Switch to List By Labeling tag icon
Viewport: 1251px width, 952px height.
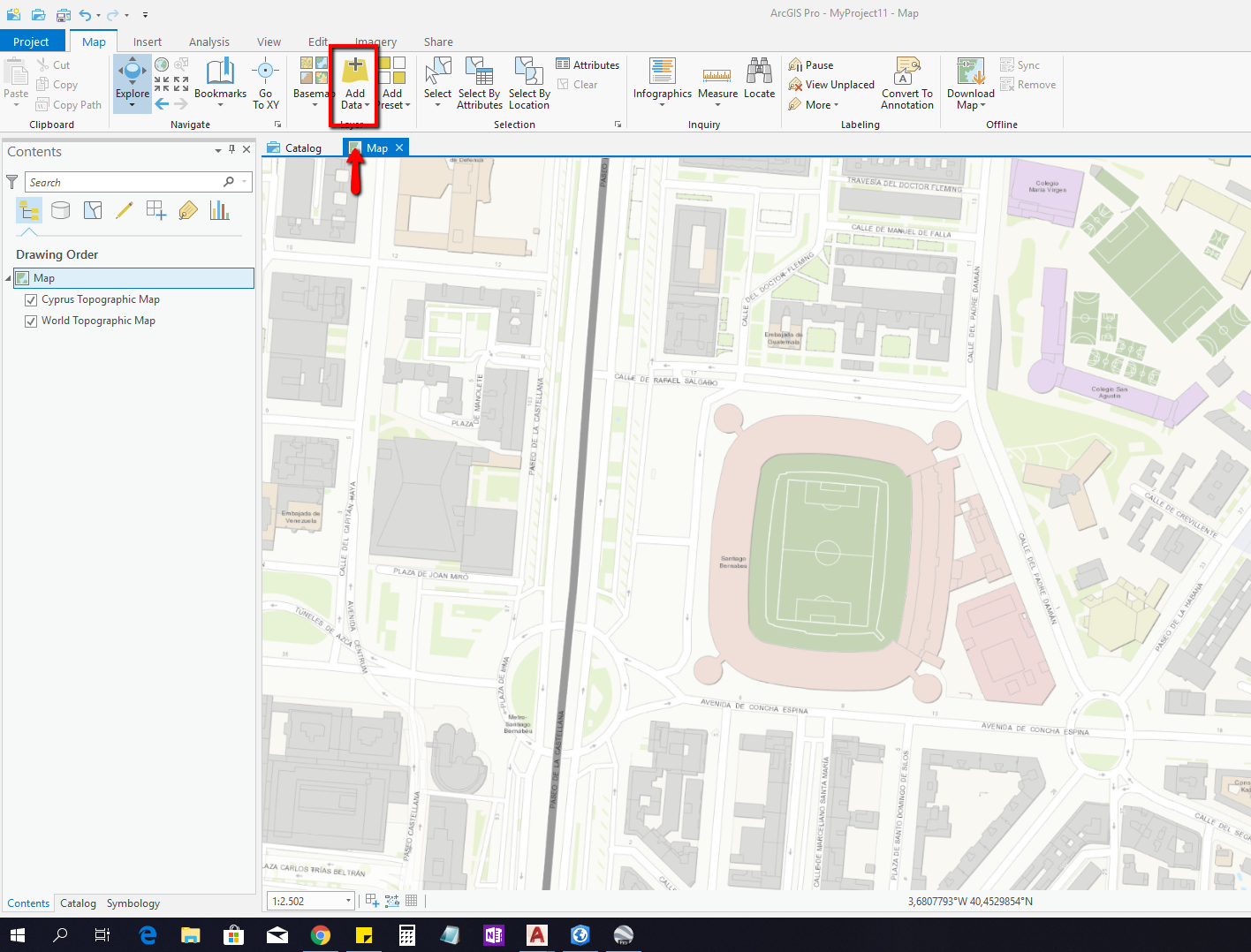(x=188, y=210)
